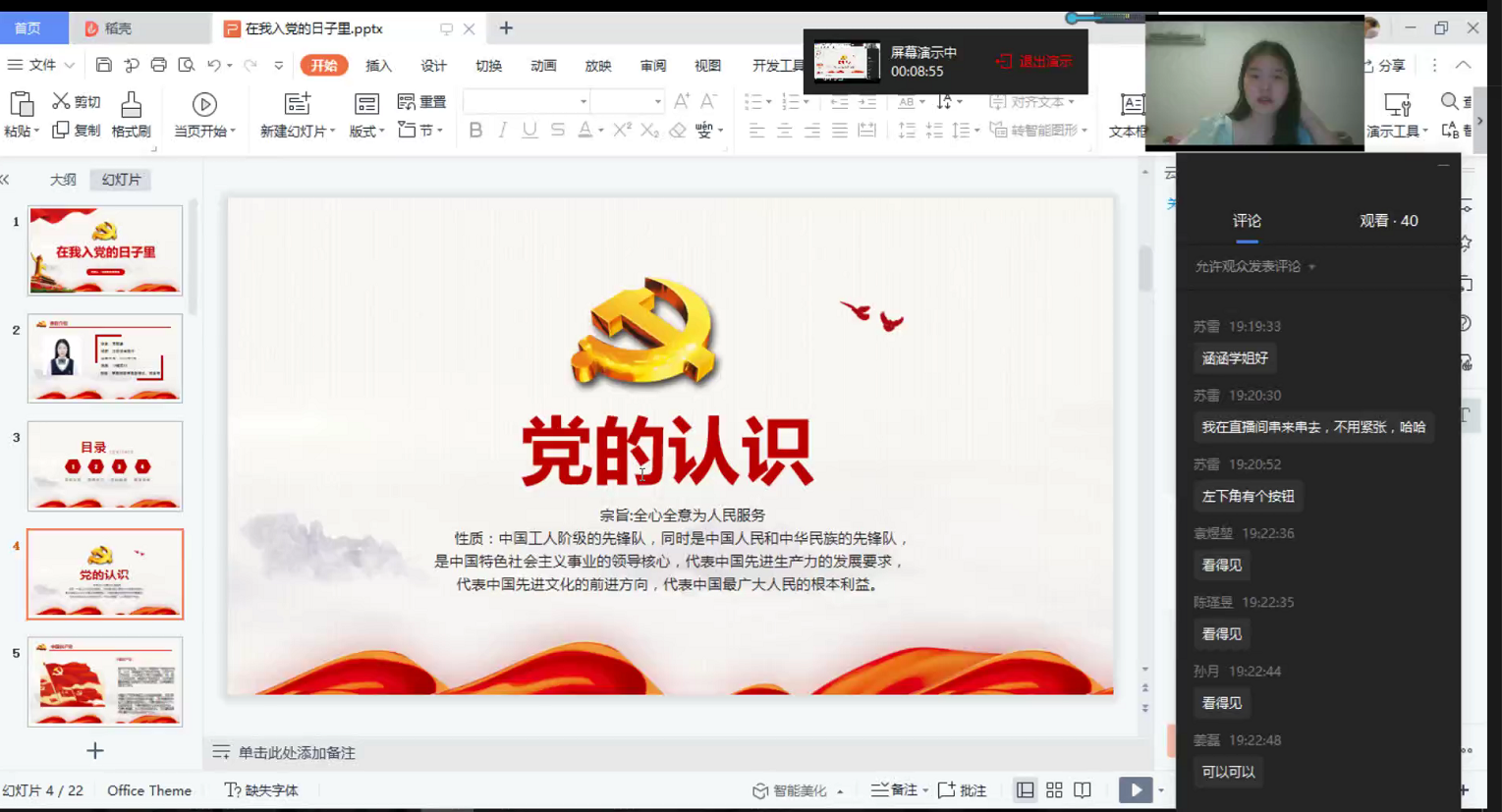Click the Comments (批注) status button

point(963,789)
